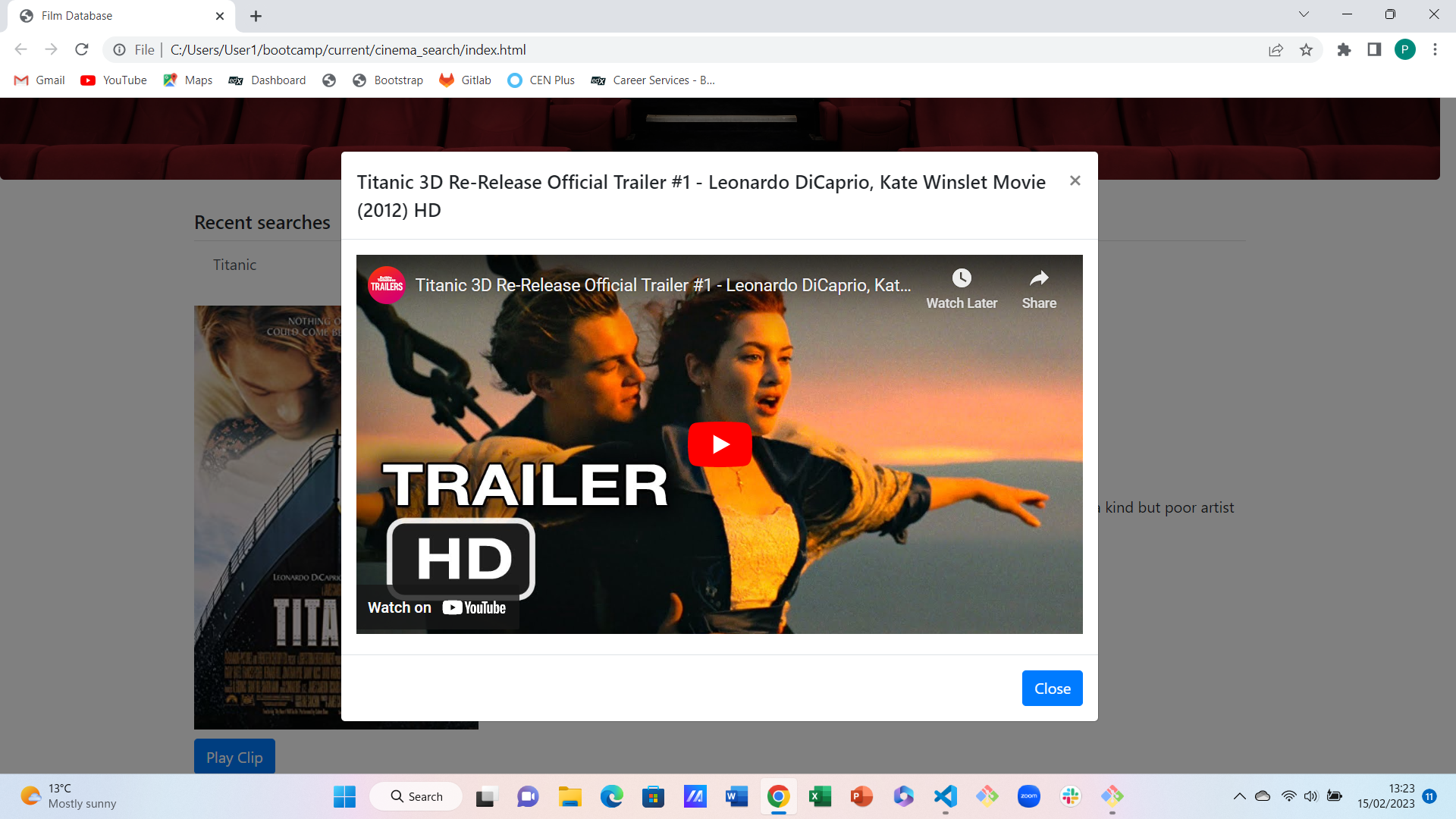Go forward in browser history
Image resolution: width=1456 pixels, height=819 pixels.
(x=52, y=50)
